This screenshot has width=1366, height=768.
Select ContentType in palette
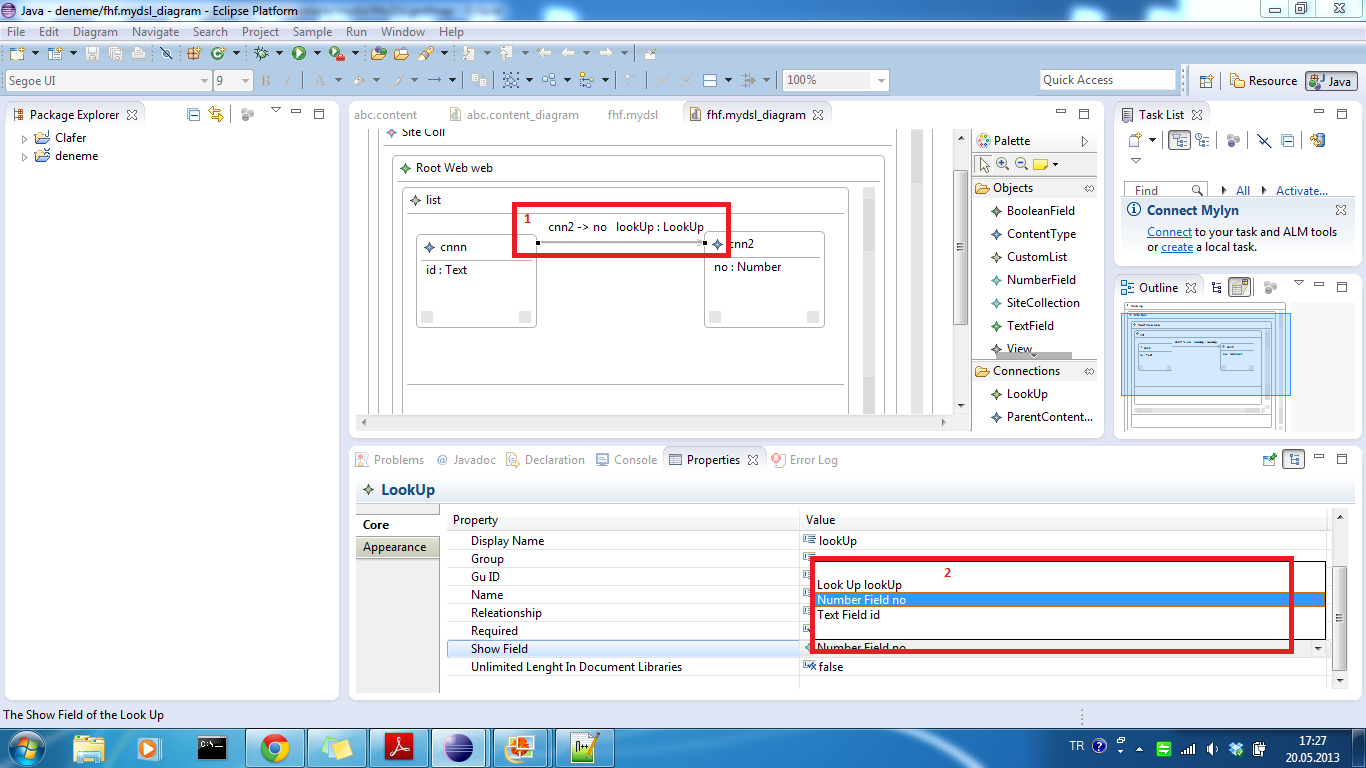[1041, 234]
